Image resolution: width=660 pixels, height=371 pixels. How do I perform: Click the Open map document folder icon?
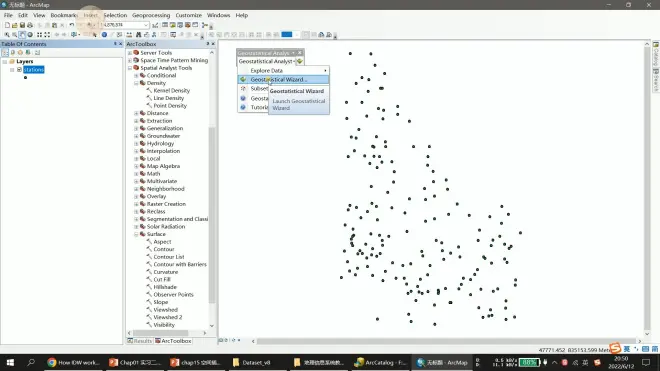15,25
